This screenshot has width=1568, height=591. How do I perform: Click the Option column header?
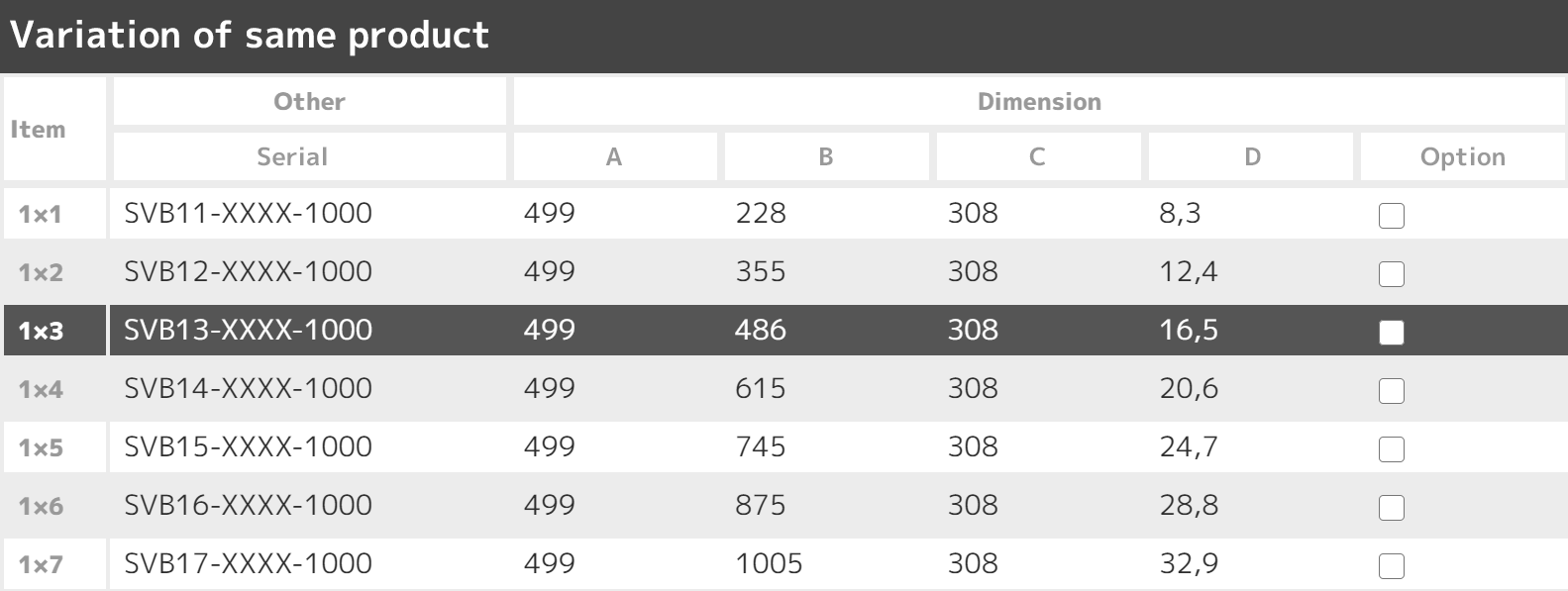pos(1462,157)
